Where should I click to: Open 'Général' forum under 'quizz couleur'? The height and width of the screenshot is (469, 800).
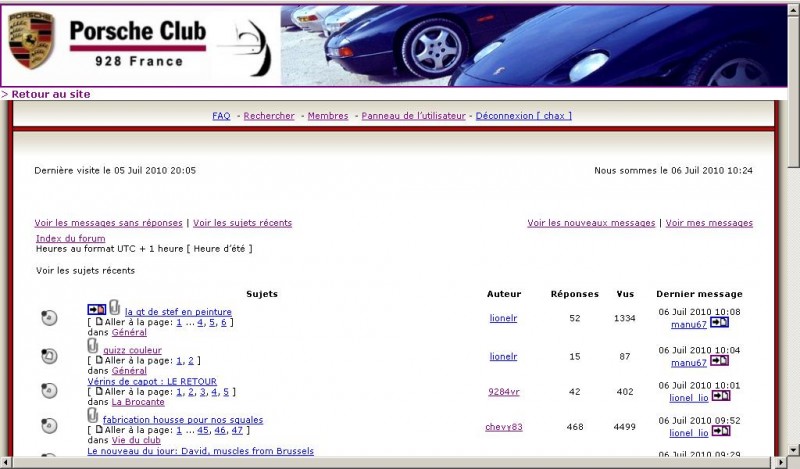point(129,371)
